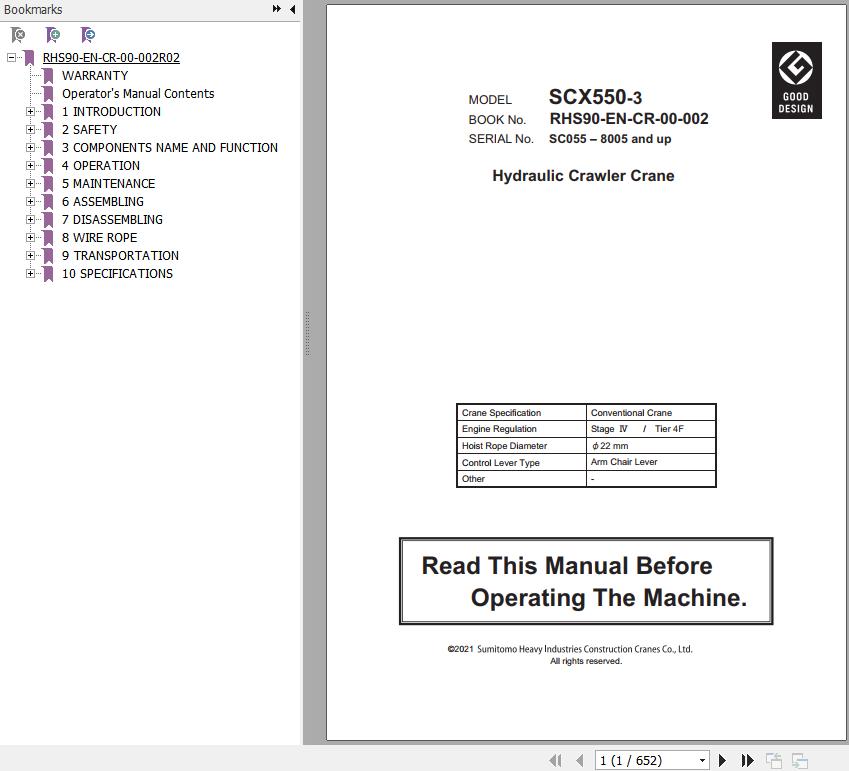Select the 7 DISASSEMBLING bookmark label
This screenshot has height=771, width=849.
112,219
